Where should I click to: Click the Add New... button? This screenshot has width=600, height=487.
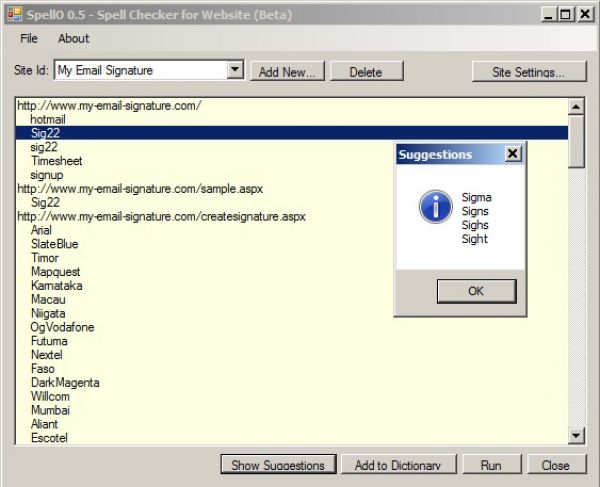[287, 72]
